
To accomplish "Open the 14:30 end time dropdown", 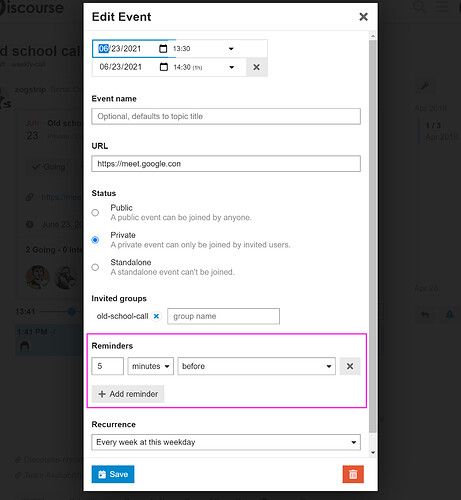I will [204, 67].
